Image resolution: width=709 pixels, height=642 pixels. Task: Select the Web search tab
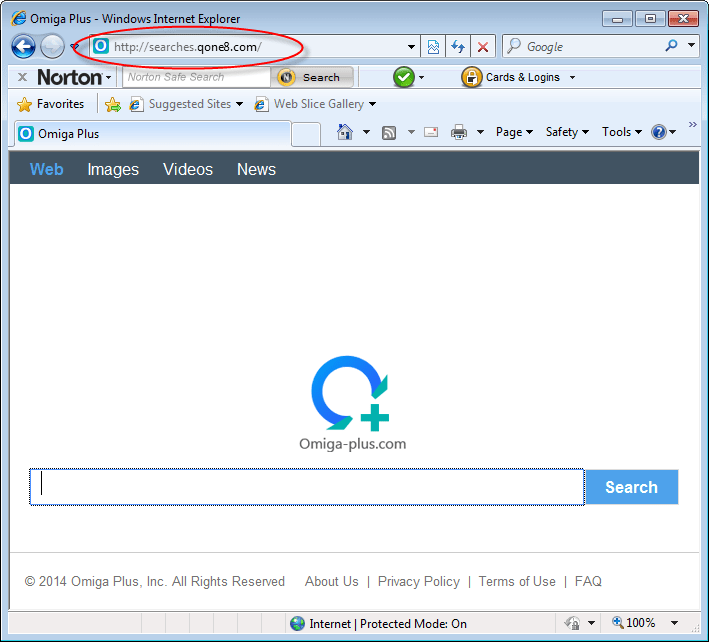(47, 170)
